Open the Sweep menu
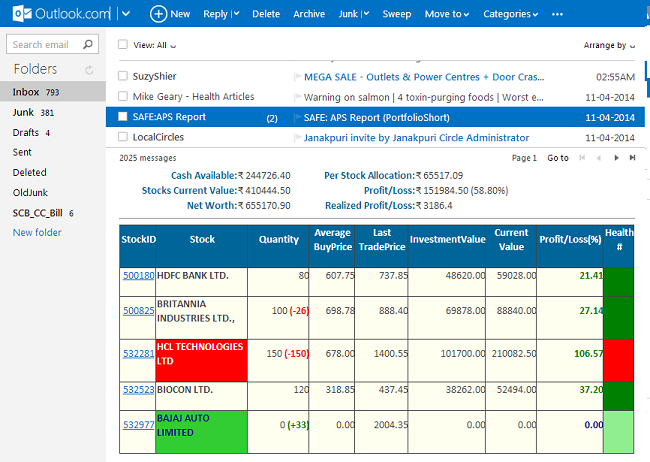Viewport: 650px width, 462px height. [397, 14]
